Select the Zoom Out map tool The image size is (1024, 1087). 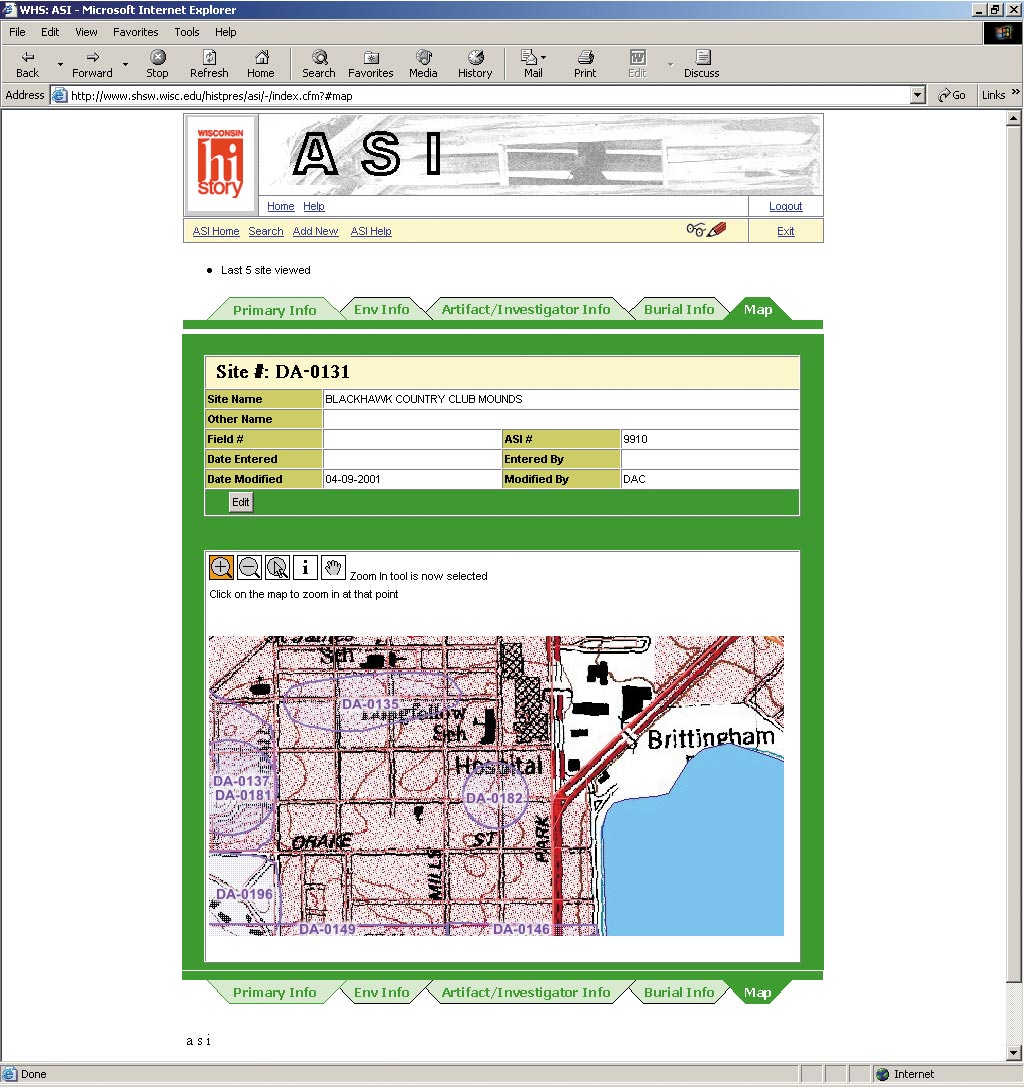point(249,568)
